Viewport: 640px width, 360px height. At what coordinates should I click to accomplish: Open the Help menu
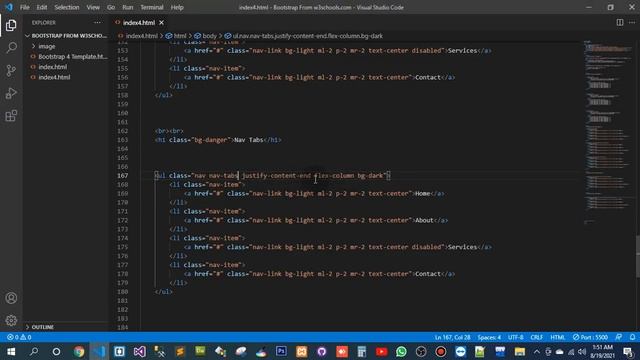pos(177,7)
